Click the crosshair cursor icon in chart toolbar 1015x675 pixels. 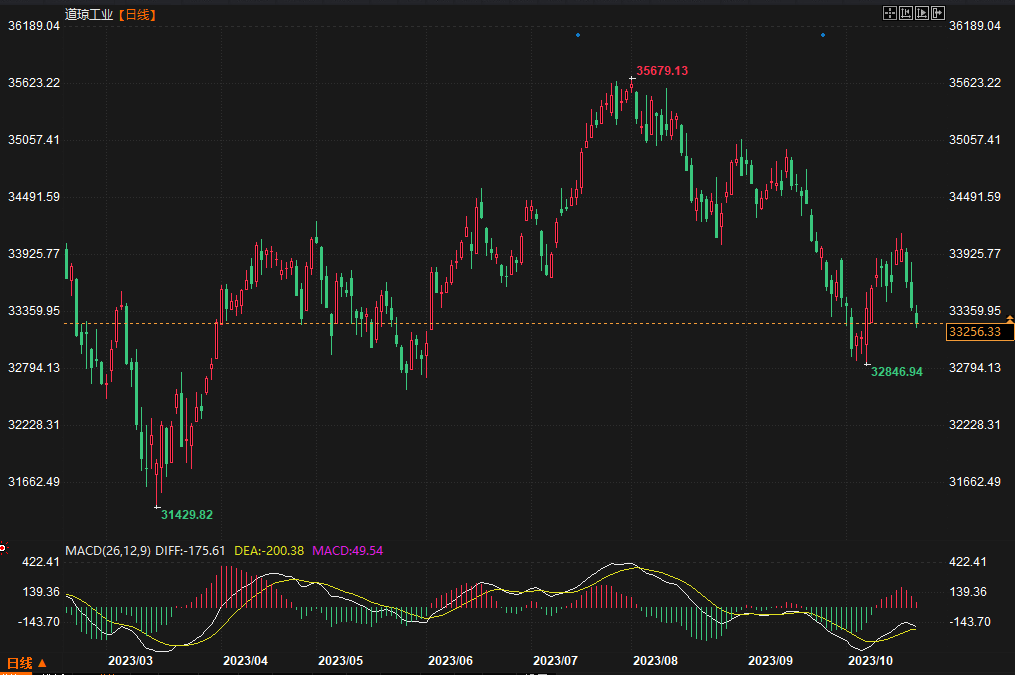click(x=889, y=13)
